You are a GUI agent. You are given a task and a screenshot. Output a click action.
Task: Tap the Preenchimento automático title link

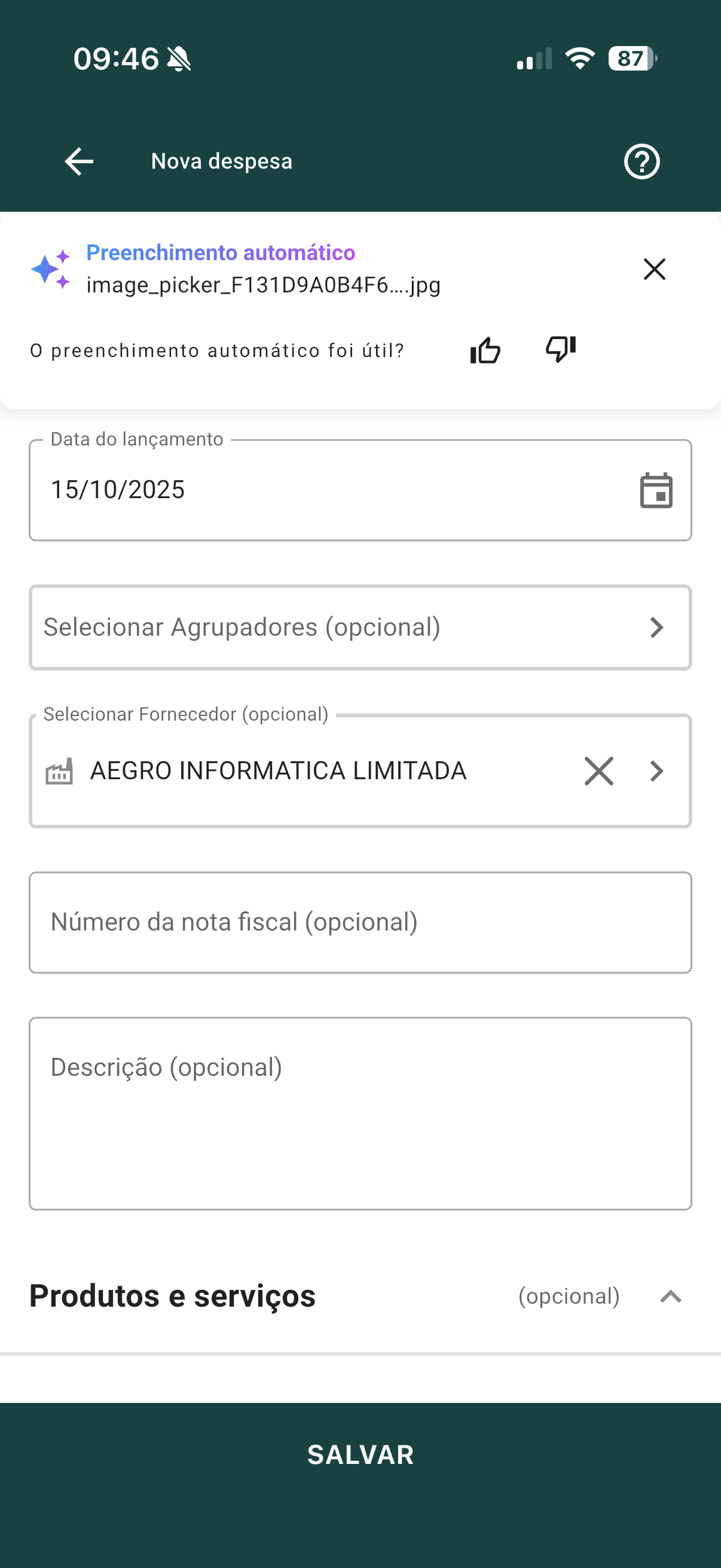(220, 252)
